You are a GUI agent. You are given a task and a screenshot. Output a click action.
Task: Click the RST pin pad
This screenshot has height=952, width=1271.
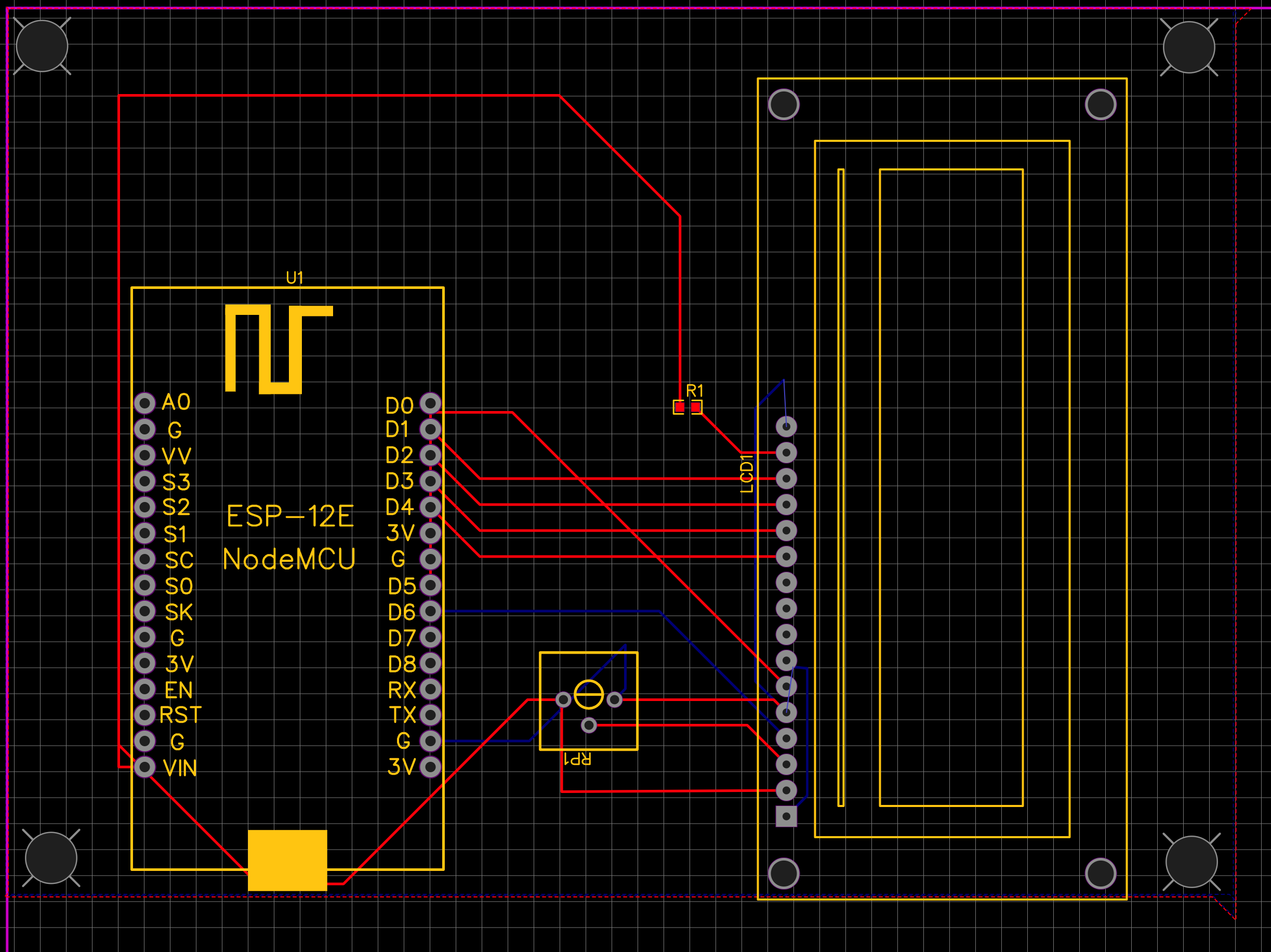[145, 715]
